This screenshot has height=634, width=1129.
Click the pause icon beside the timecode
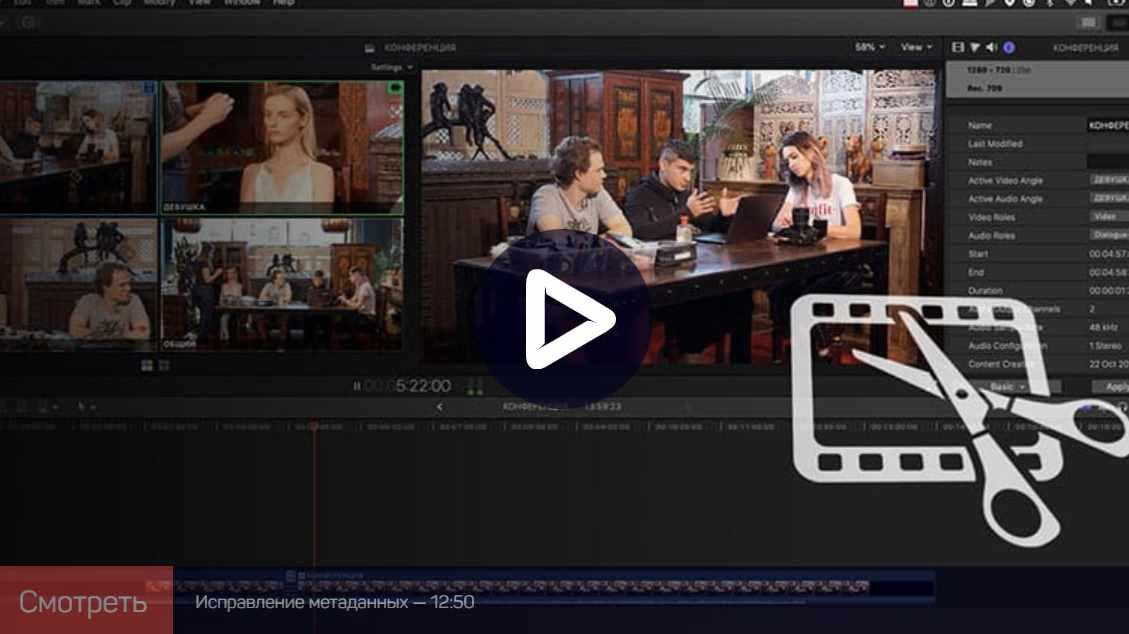pyautogui.click(x=357, y=386)
